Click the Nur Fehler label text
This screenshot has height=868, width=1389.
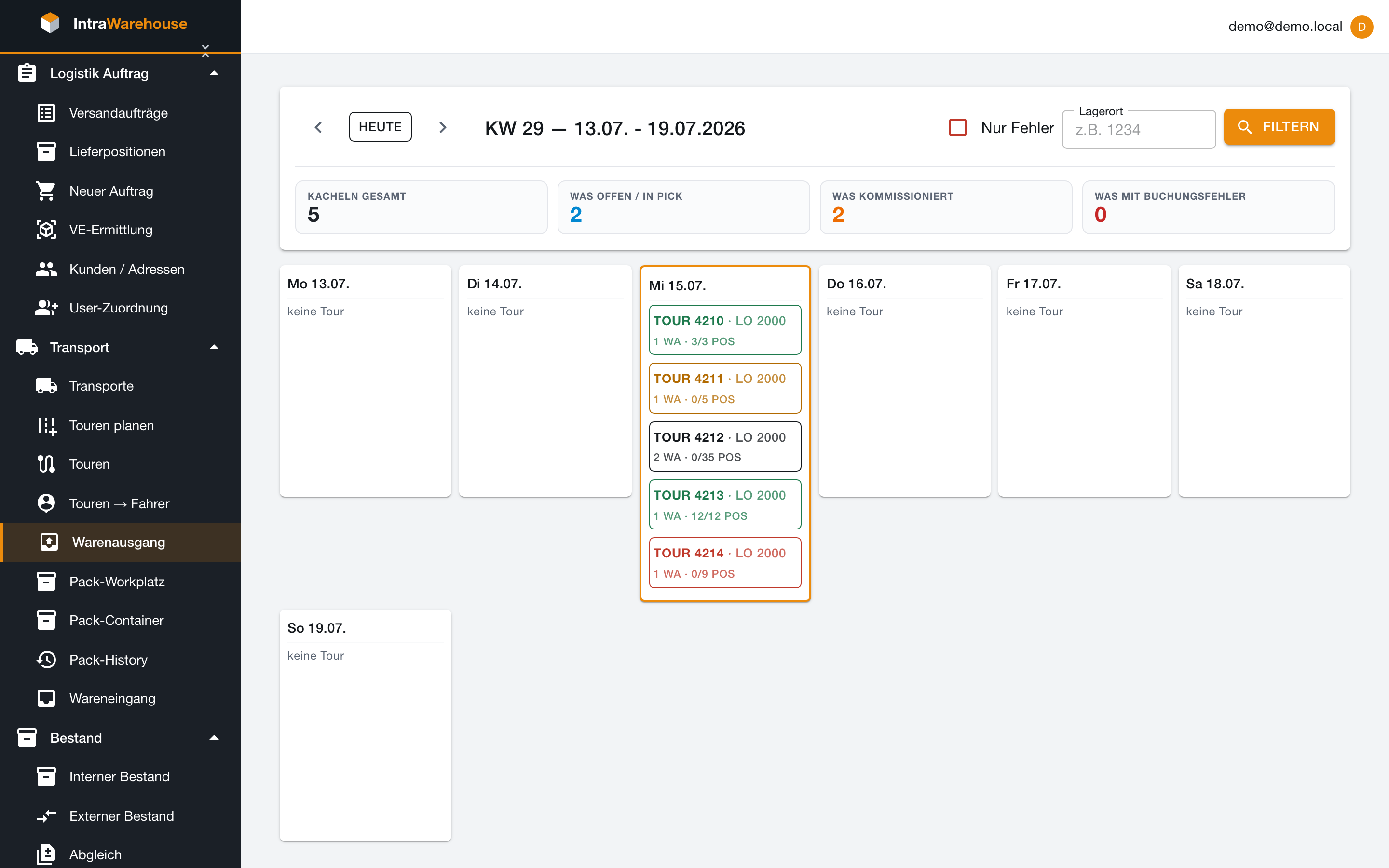click(x=1018, y=127)
